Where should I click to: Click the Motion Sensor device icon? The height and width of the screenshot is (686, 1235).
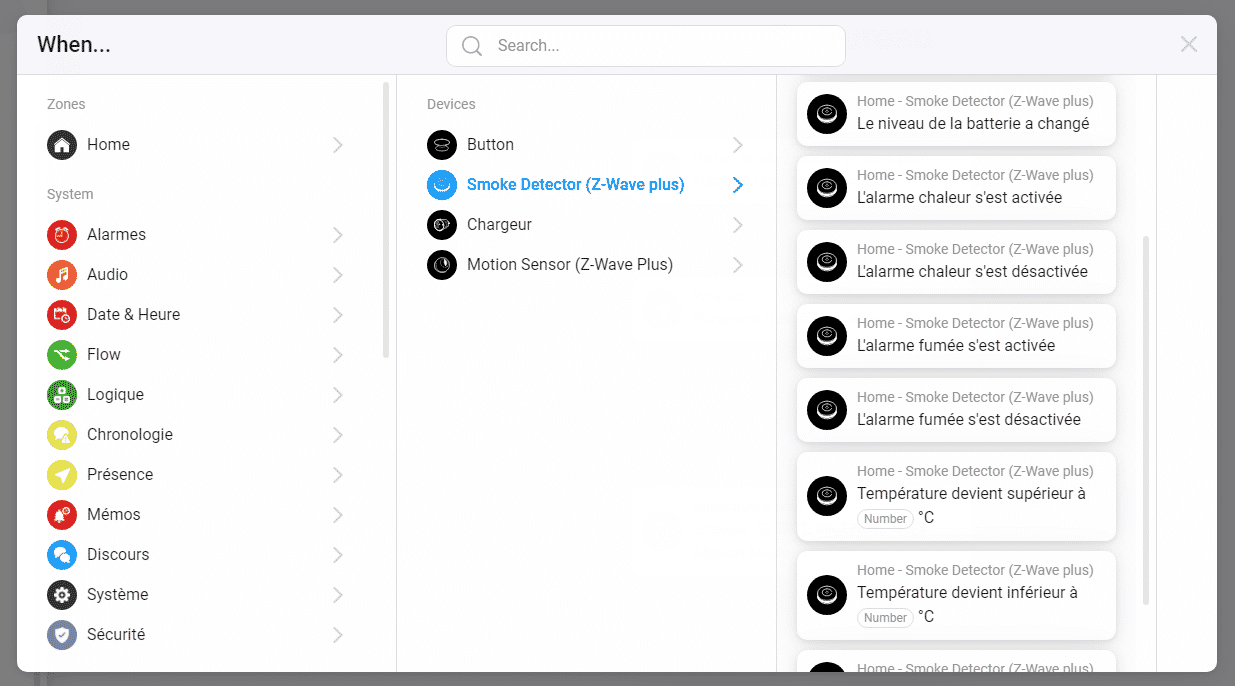[x=442, y=265]
